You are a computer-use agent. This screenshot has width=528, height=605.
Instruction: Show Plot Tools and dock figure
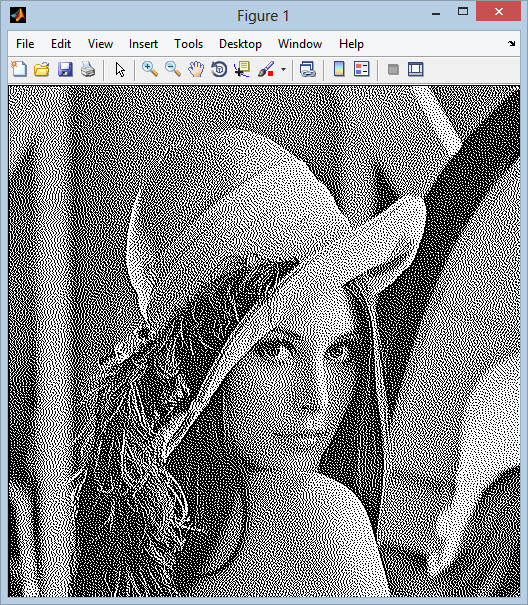pos(416,69)
